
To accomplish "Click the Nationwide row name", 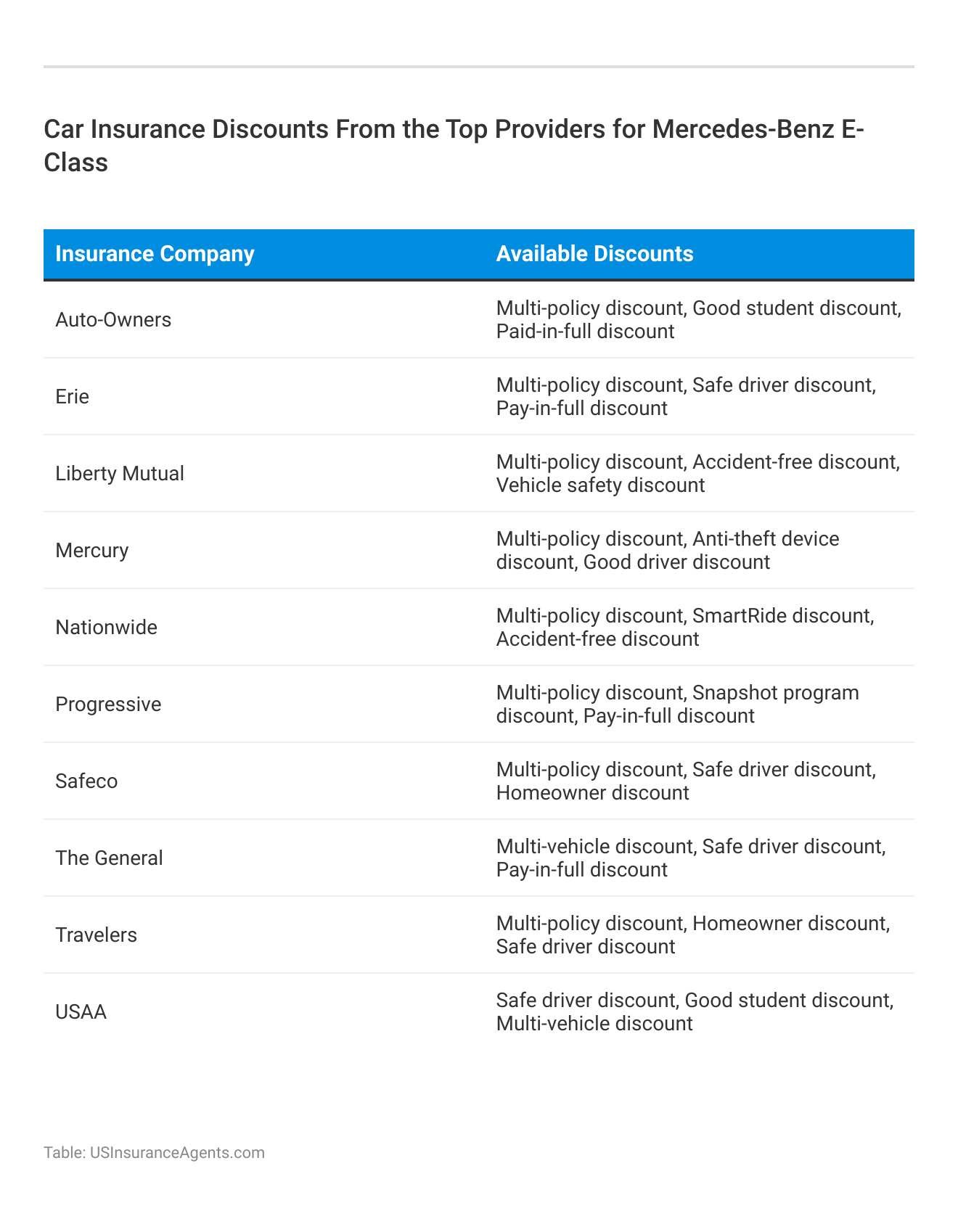I will pyautogui.click(x=107, y=628).
